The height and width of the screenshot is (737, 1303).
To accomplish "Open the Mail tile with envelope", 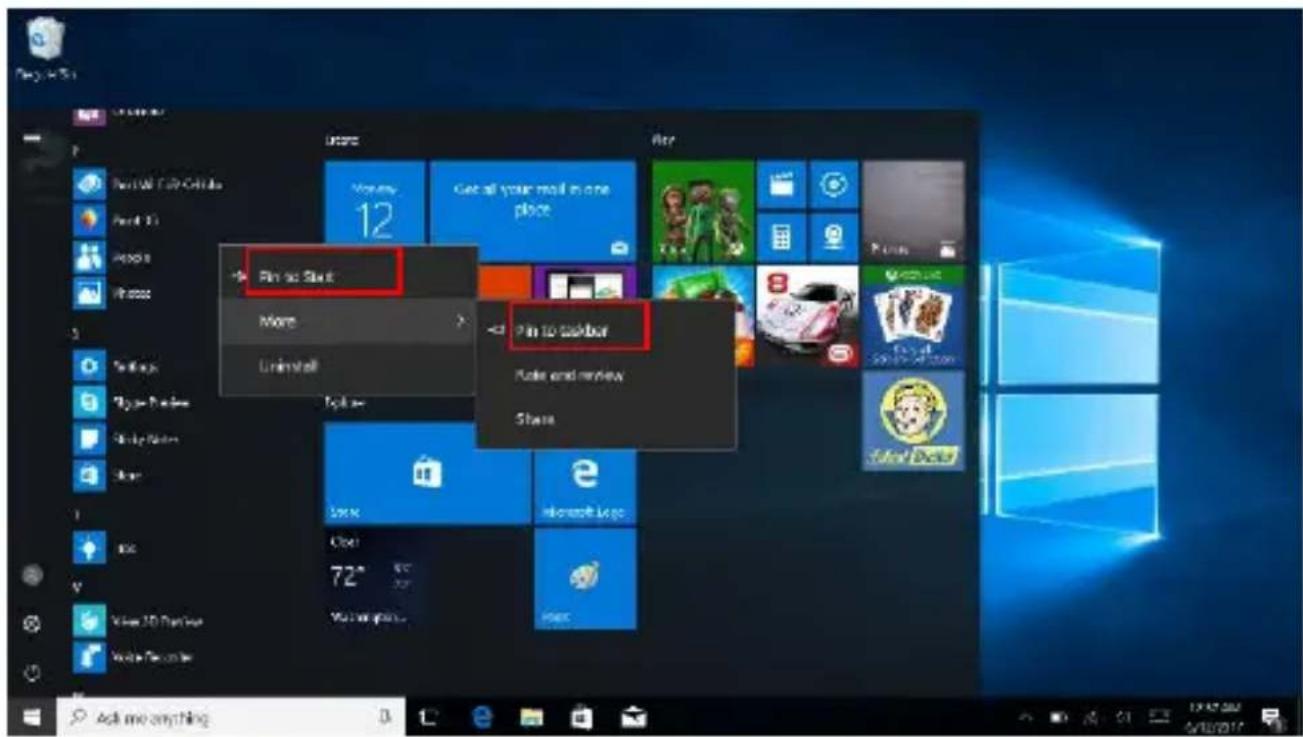I will tap(533, 211).
